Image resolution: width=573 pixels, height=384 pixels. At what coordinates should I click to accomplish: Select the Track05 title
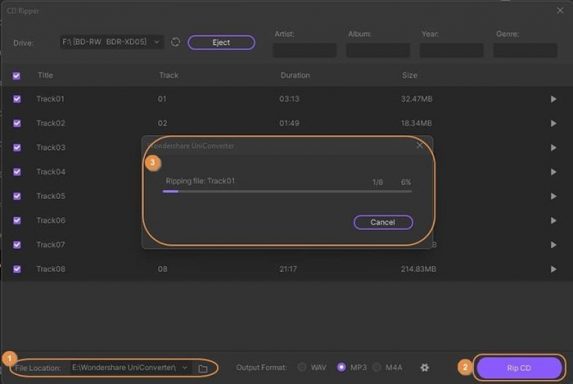coord(51,196)
